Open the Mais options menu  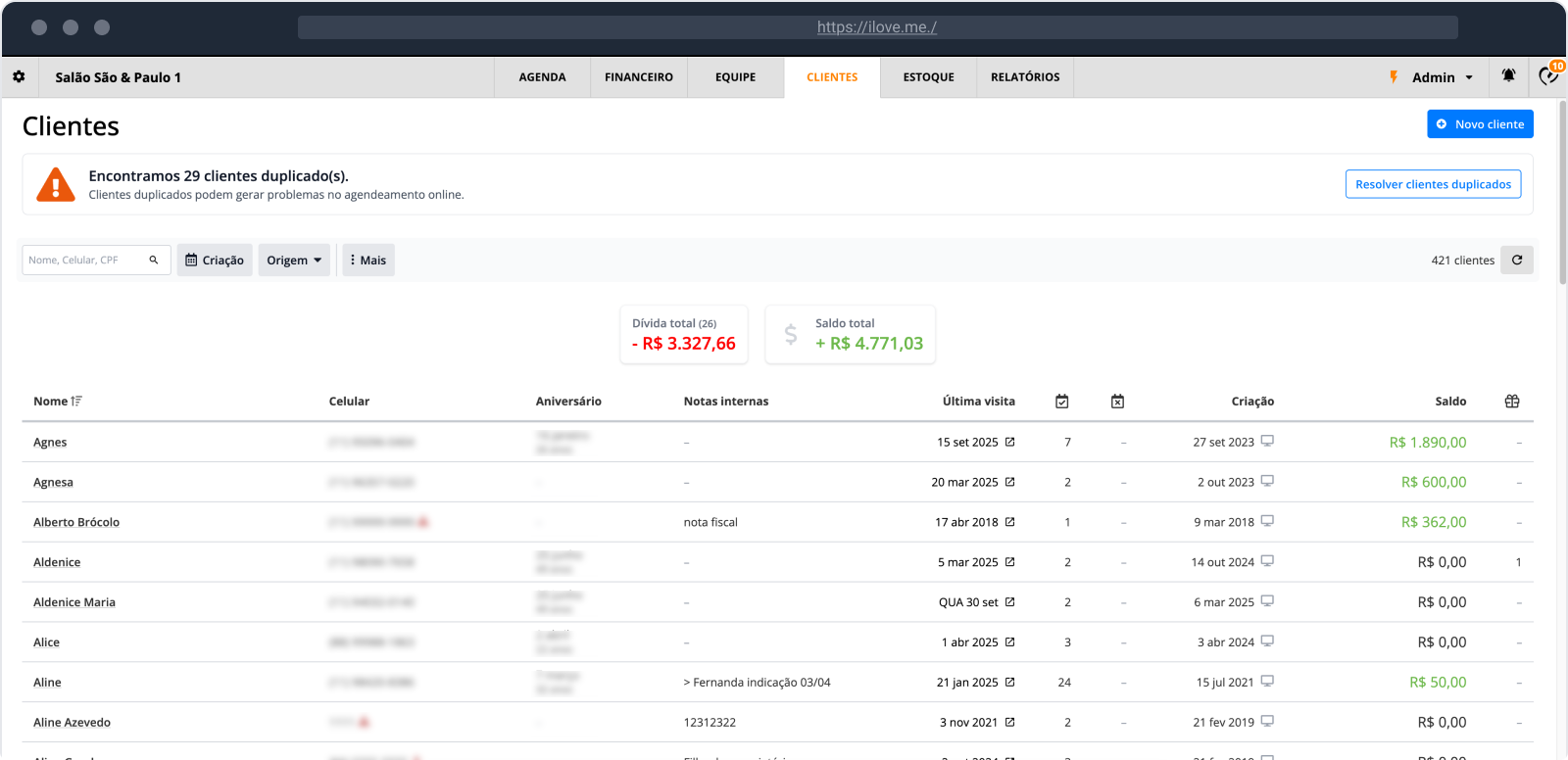point(368,261)
